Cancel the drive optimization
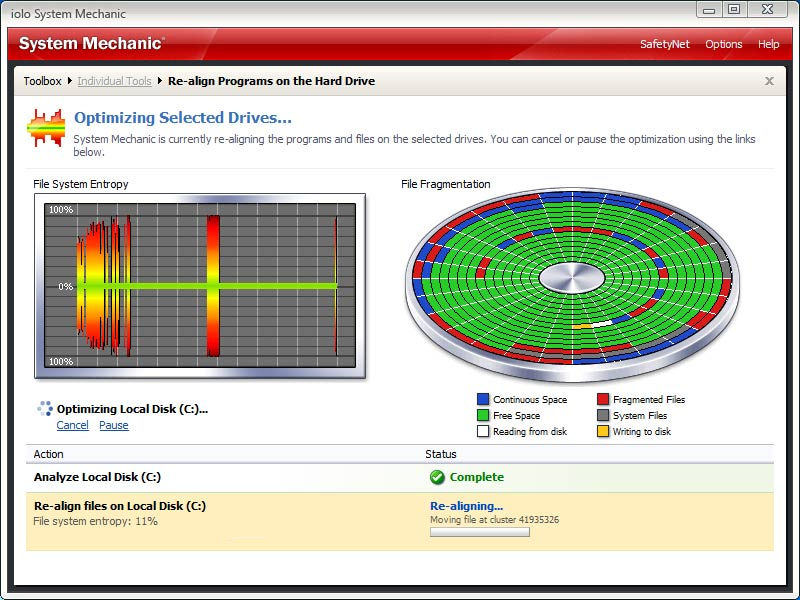Screen dimensions: 800x600 (72, 425)
